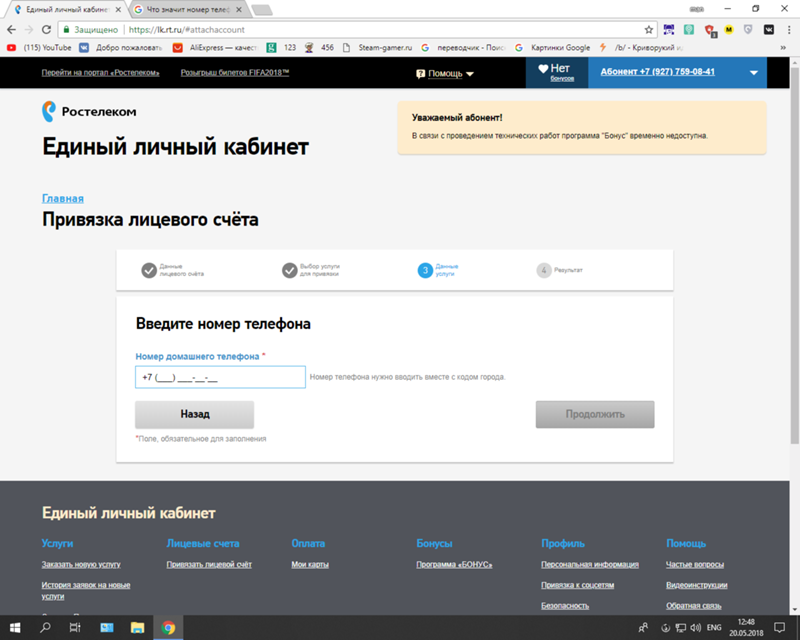Image resolution: width=800 pixels, height=640 pixels.
Task: Click the back navigation arrow dropdown
Action: [x=12, y=29]
